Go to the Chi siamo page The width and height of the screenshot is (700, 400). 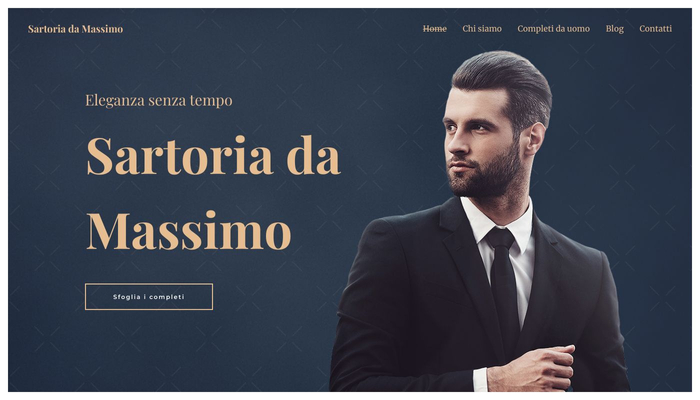point(482,29)
